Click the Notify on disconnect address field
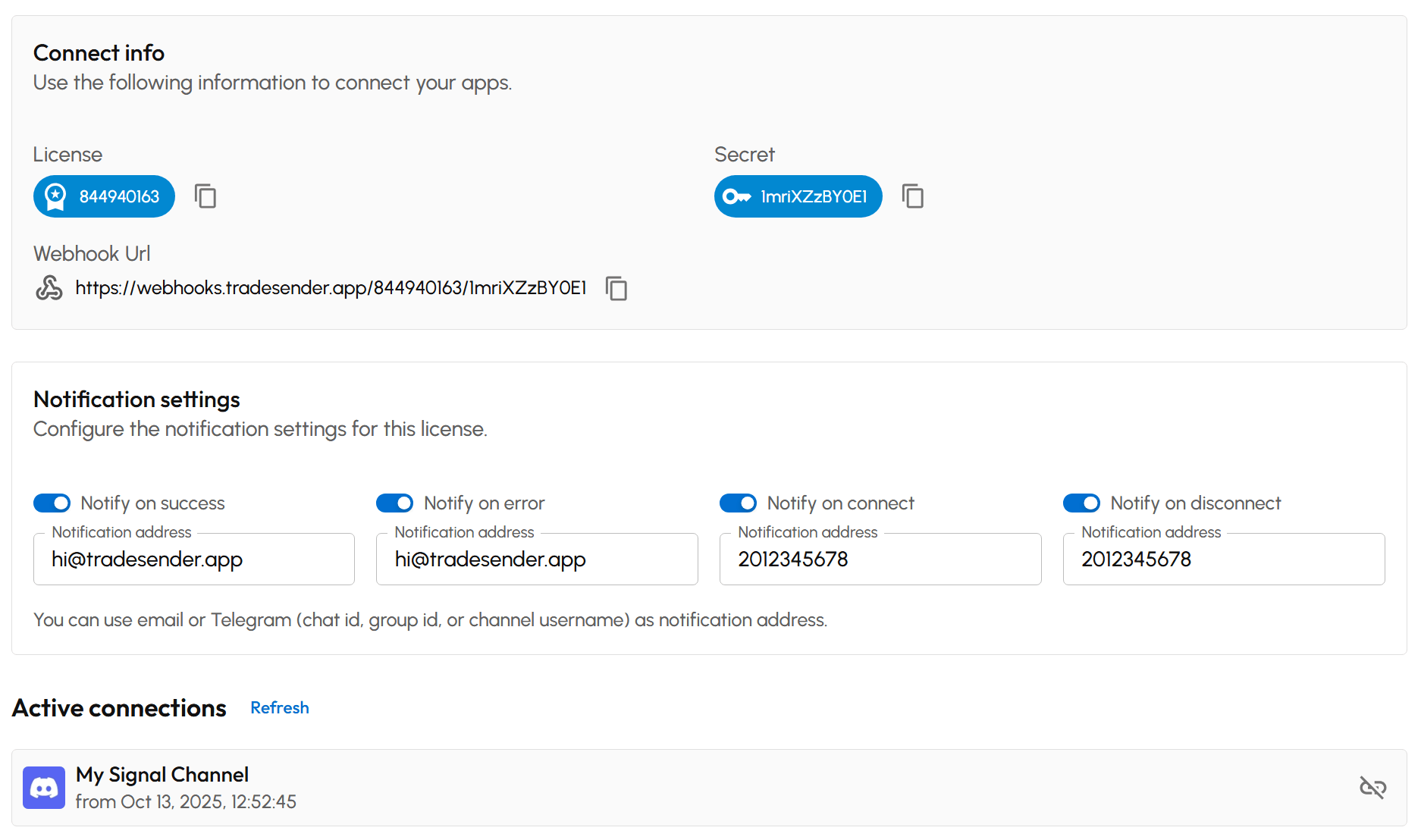 click(1223, 559)
